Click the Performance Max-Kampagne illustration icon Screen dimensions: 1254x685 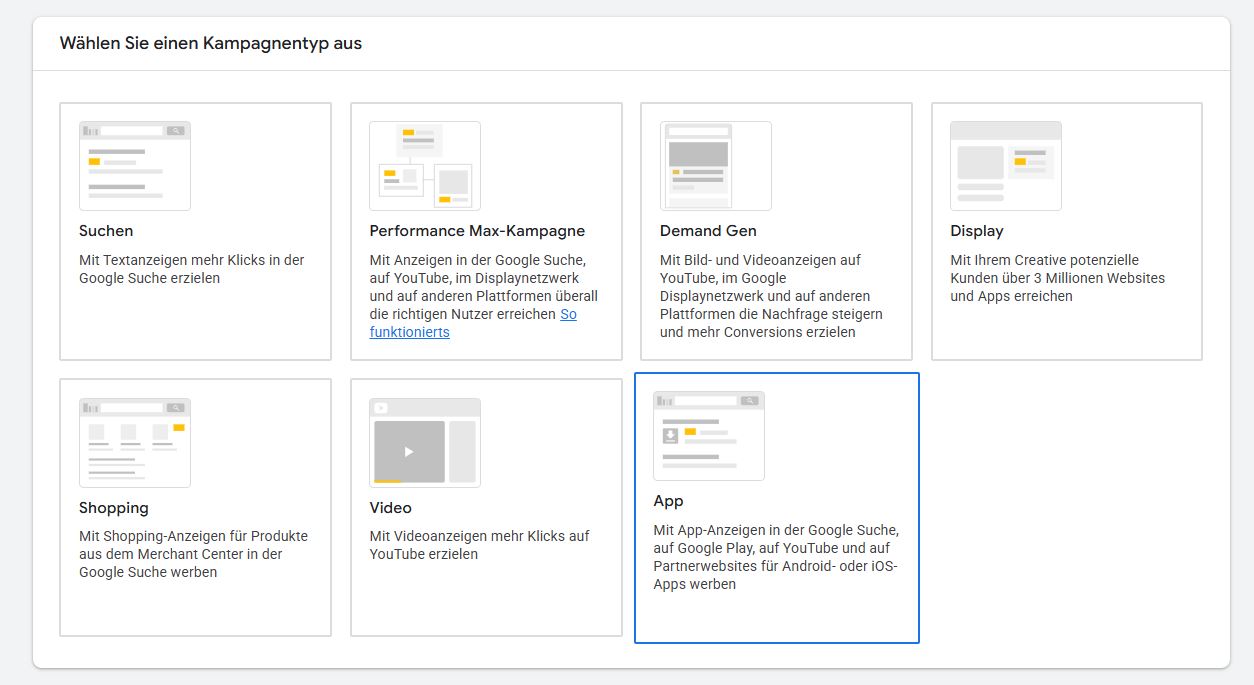point(425,166)
